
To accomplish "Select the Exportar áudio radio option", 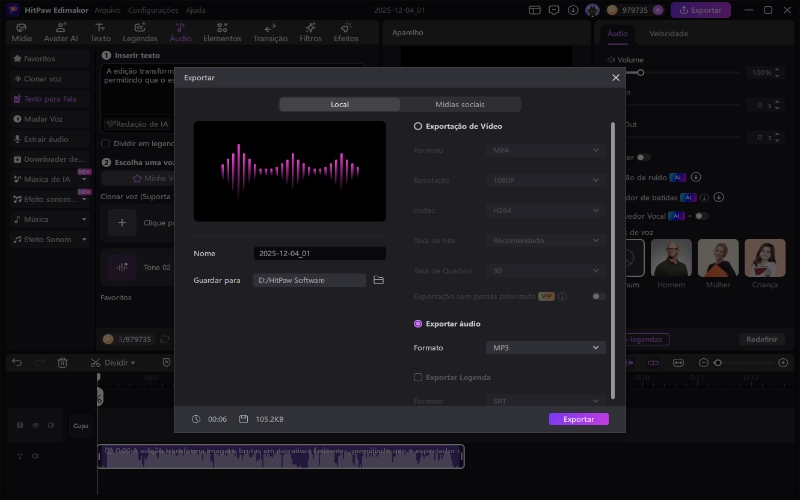I will [418, 324].
